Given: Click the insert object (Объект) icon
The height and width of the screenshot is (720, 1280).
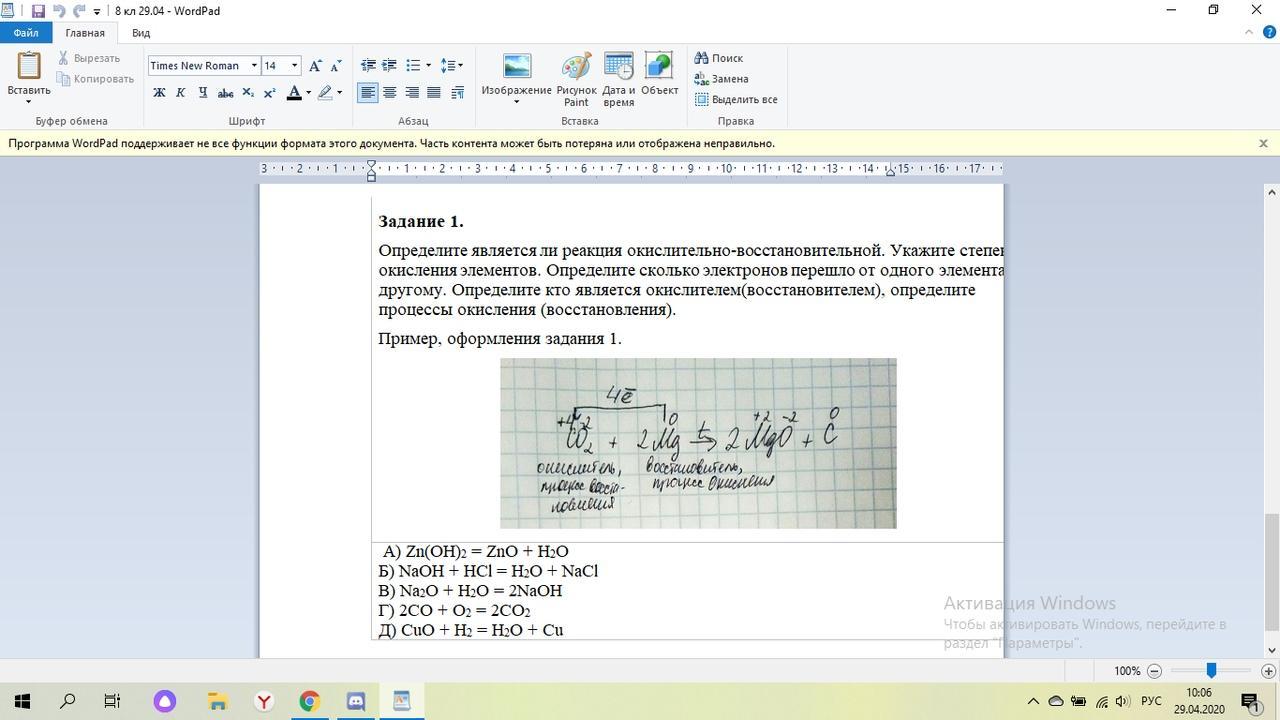Looking at the screenshot, I should 659,68.
